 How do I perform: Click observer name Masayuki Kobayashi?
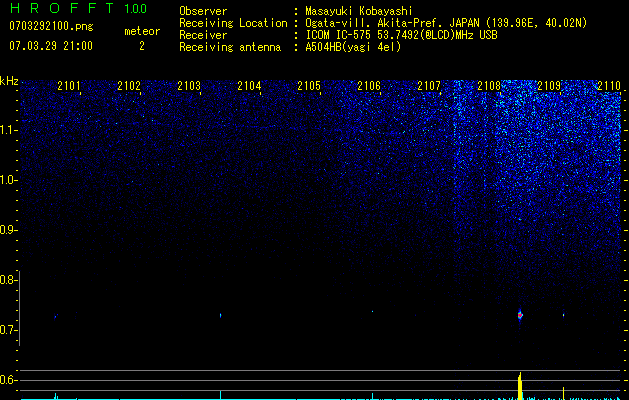359,11
